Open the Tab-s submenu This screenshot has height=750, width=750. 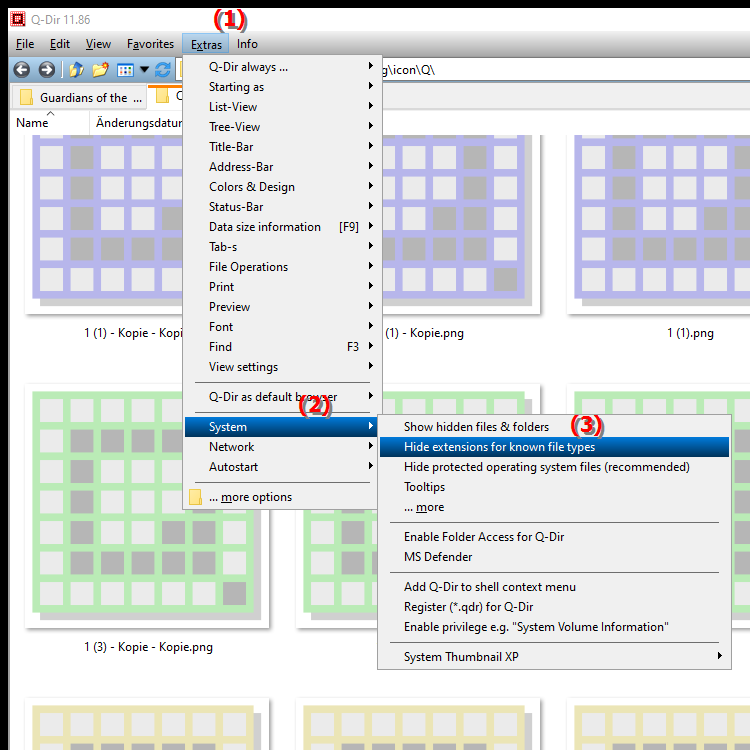click(x=284, y=247)
